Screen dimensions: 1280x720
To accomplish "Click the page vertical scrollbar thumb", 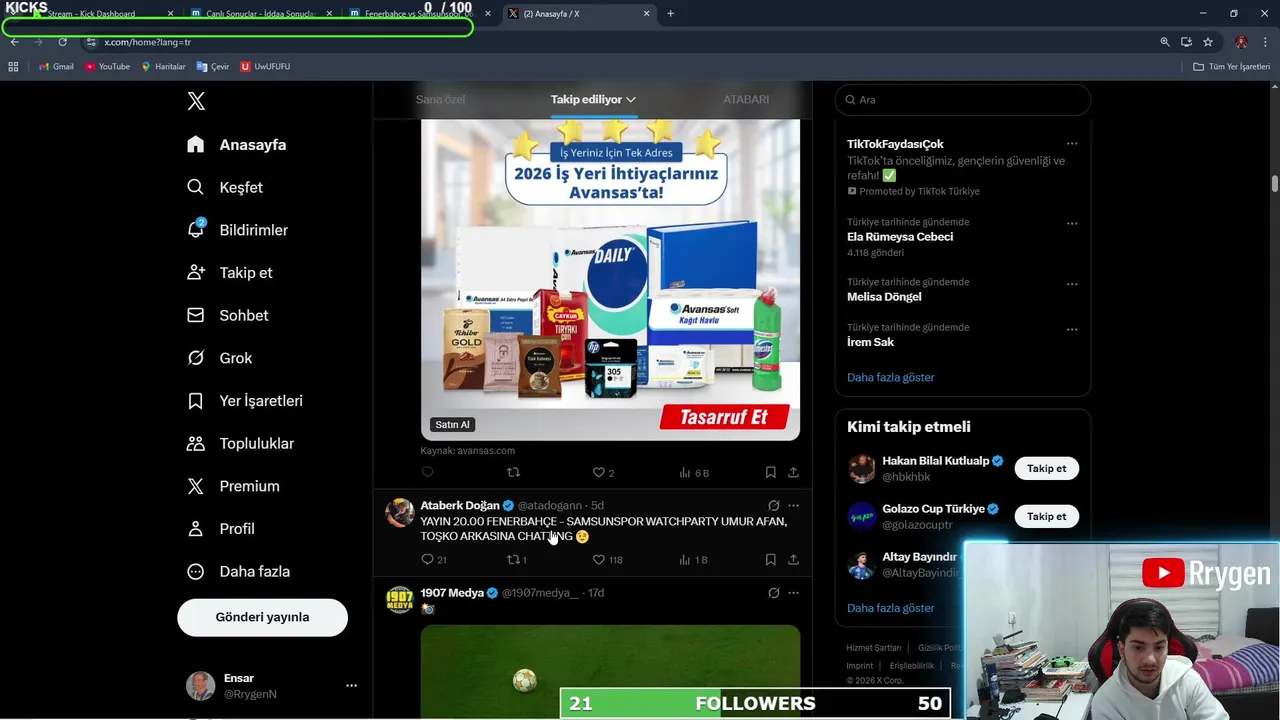I will (x=1275, y=184).
